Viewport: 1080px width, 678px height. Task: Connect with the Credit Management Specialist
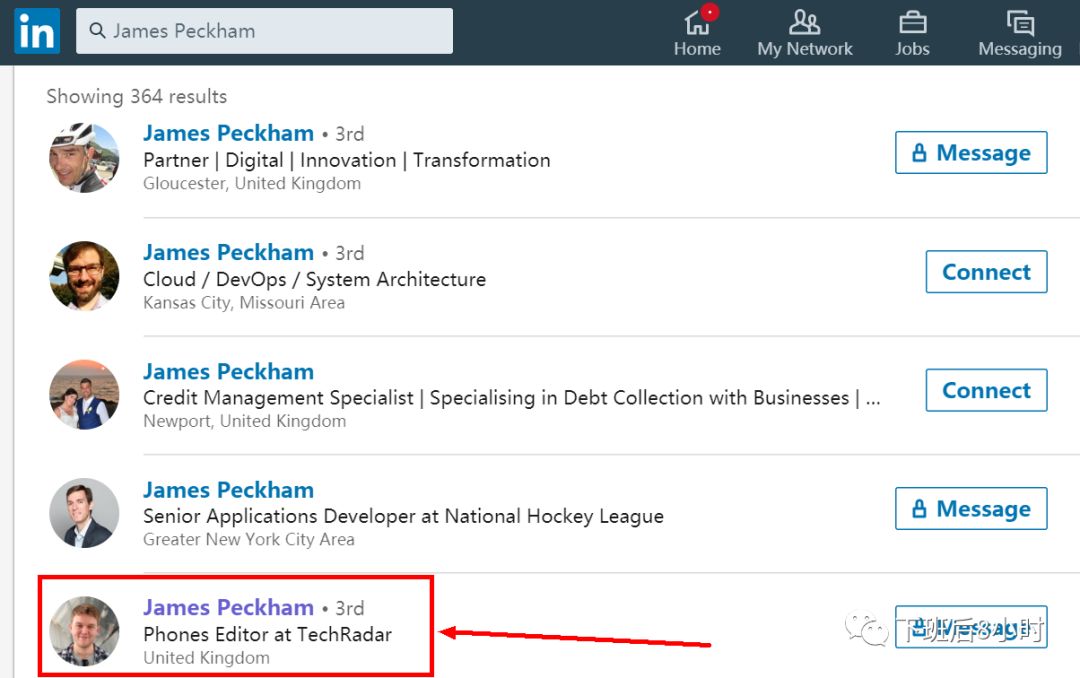point(986,390)
